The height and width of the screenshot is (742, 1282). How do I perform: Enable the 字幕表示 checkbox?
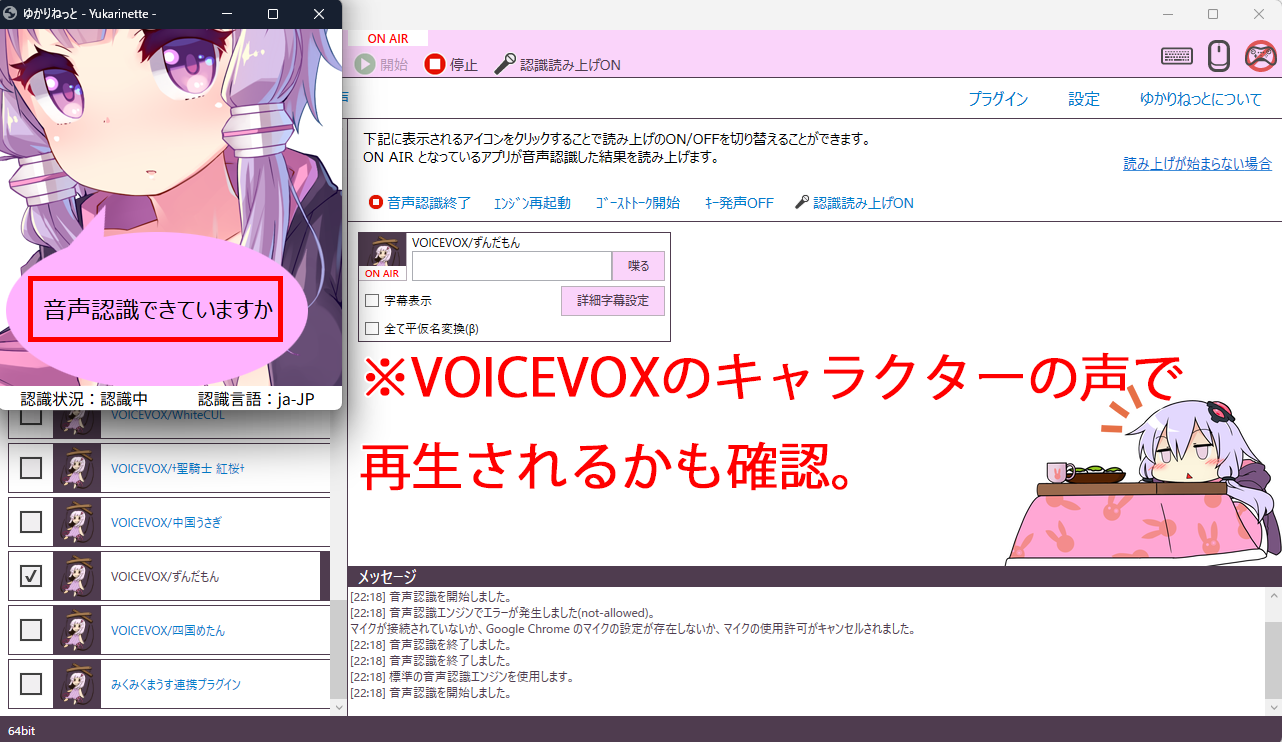tap(372, 300)
